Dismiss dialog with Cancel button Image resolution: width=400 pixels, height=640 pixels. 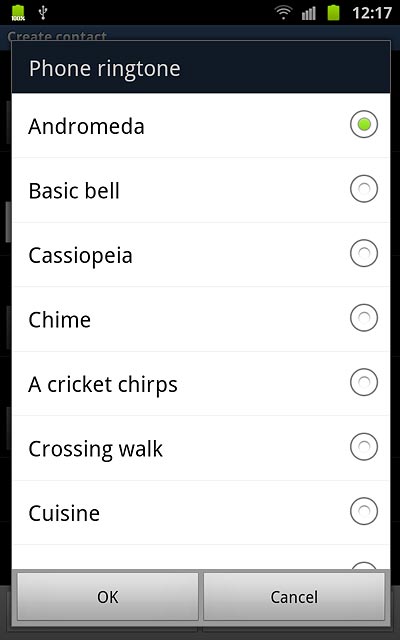[x=294, y=597]
